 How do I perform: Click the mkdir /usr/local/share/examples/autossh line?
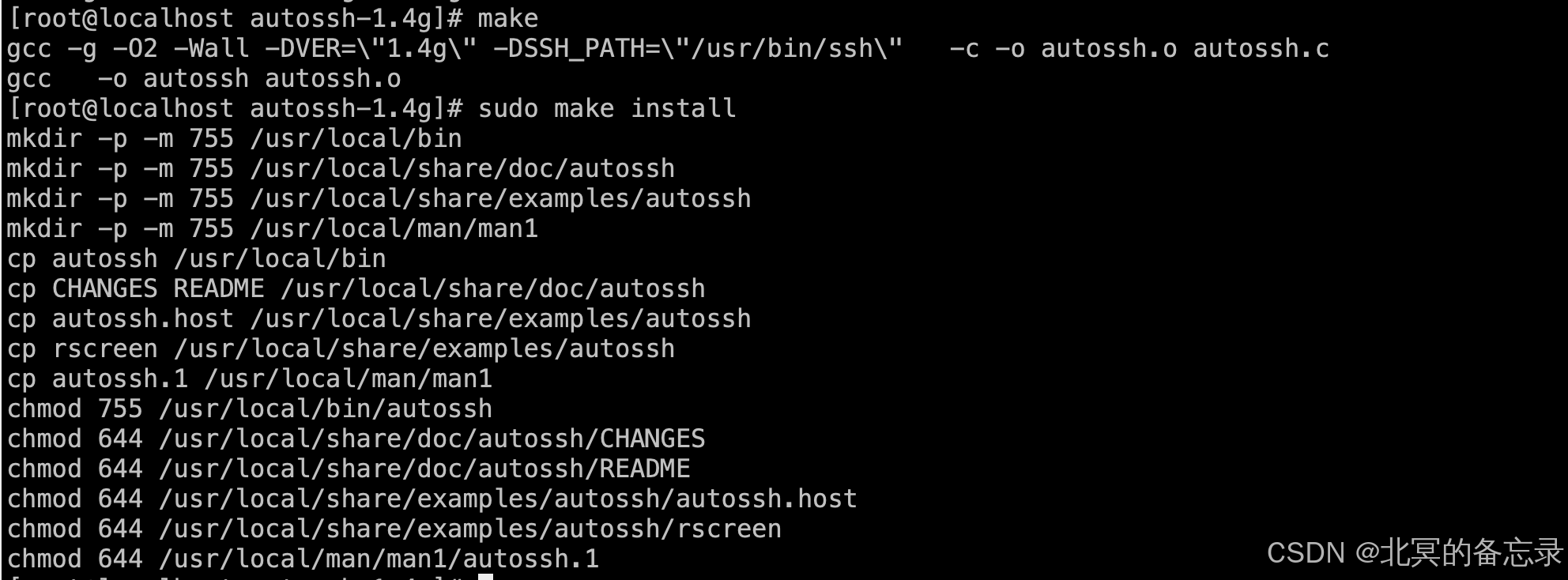click(379, 199)
